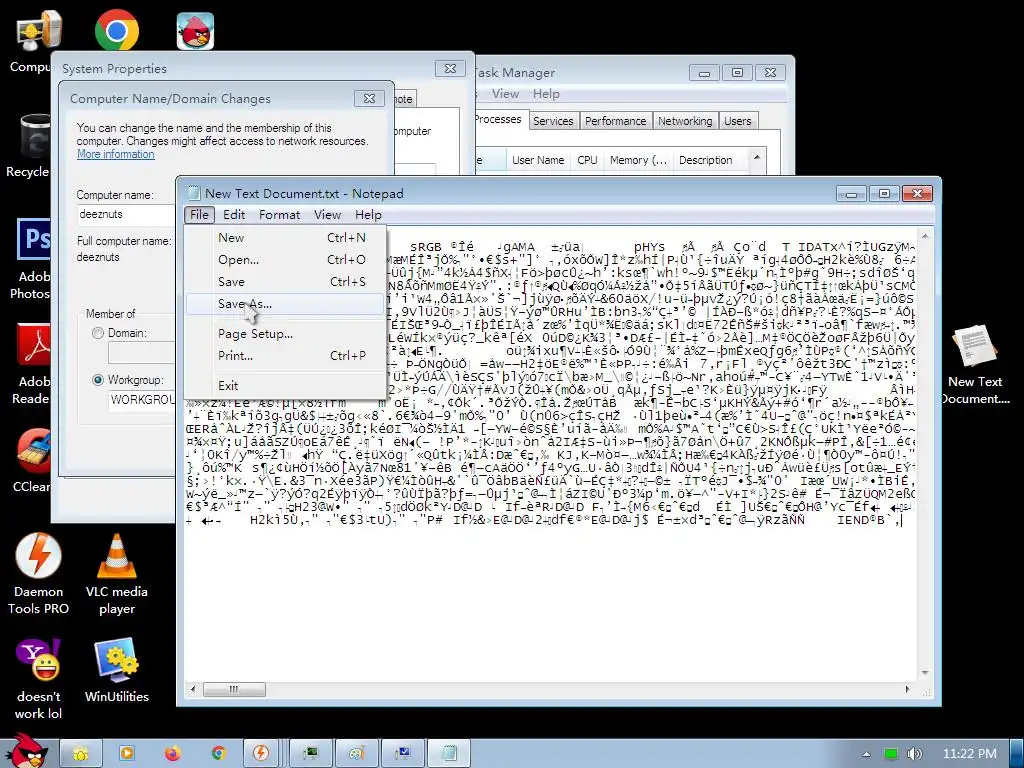Switch to Networking tab in Task Manager
The image size is (1024, 768).
coord(685,121)
